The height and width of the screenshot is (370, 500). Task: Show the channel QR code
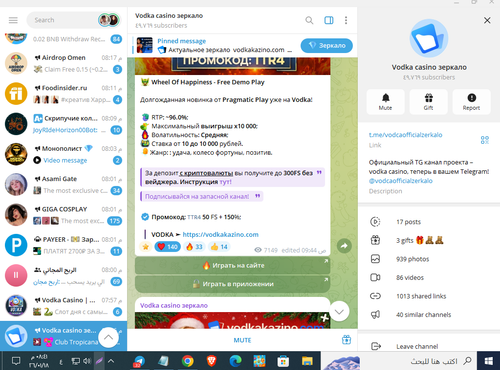pyautogui.click(x=485, y=140)
